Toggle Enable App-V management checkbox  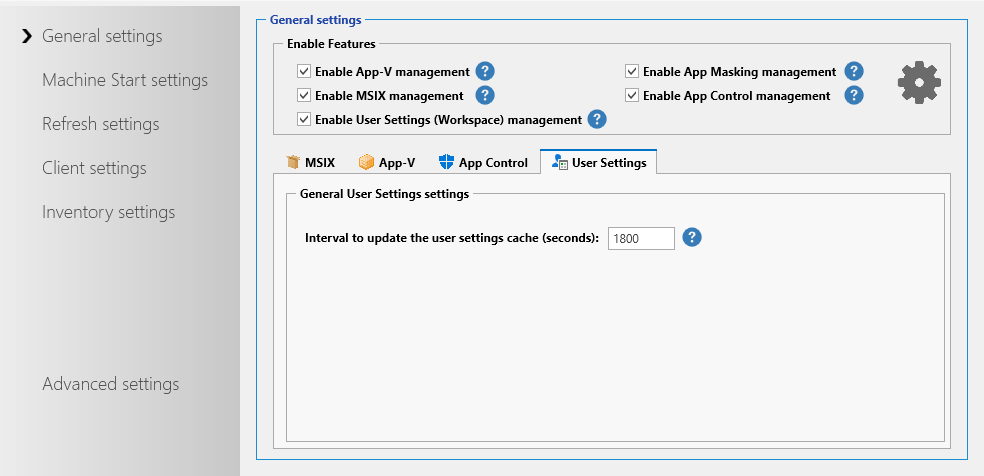(x=304, y=71)
